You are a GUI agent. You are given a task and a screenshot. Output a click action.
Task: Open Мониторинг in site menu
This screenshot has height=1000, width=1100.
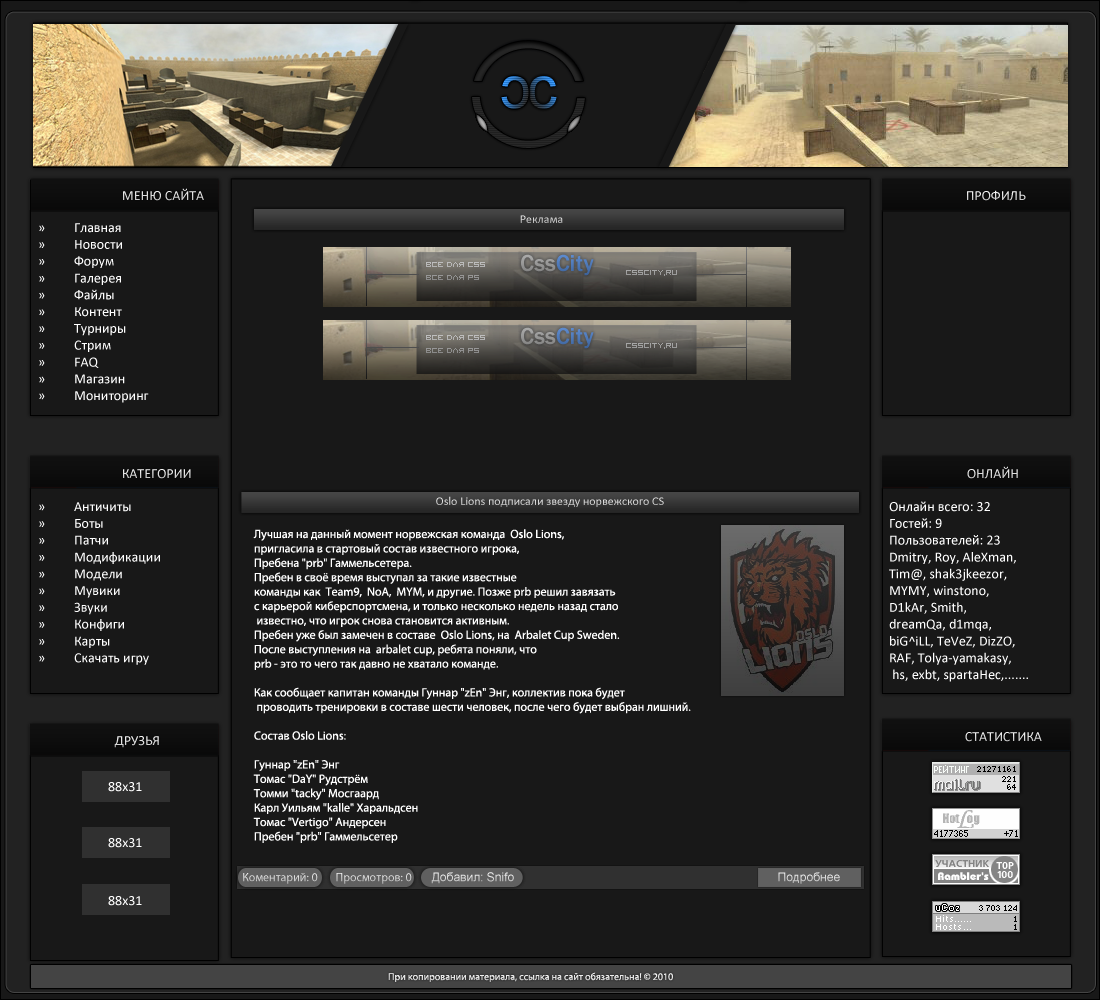coord(111,396)
